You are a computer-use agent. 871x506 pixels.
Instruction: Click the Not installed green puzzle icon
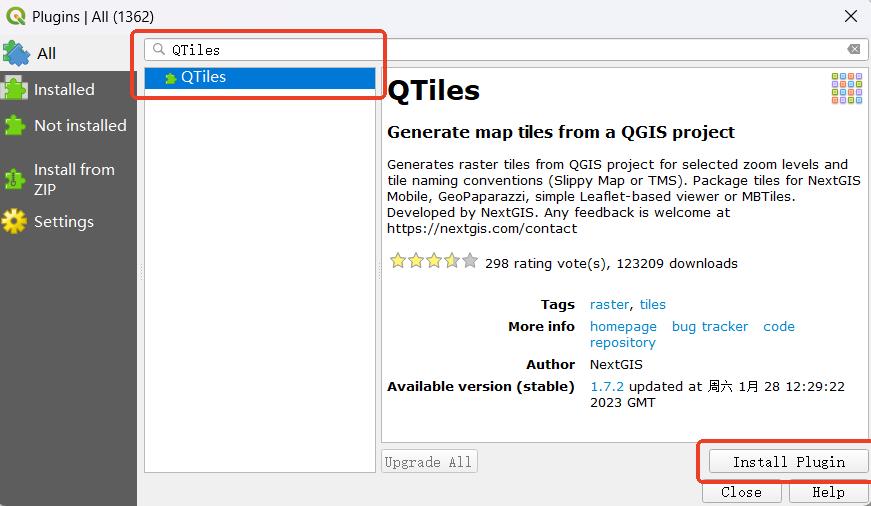(15, 126)
